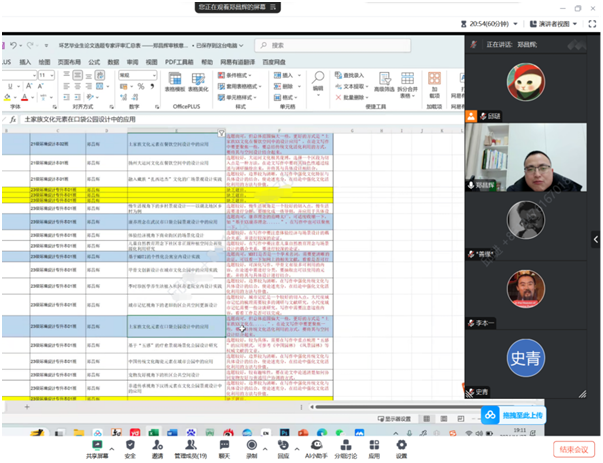Open 分组讨论 breakout rooms icon

point(345,449)
